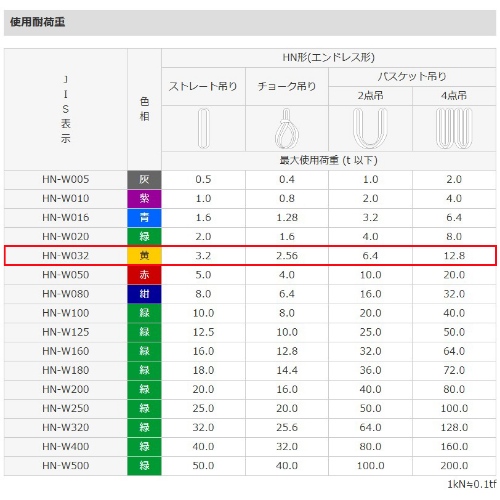Click the 72.0 four-point value for HN-W180
This screenshot has width=500, height=500.
[454, 370]
